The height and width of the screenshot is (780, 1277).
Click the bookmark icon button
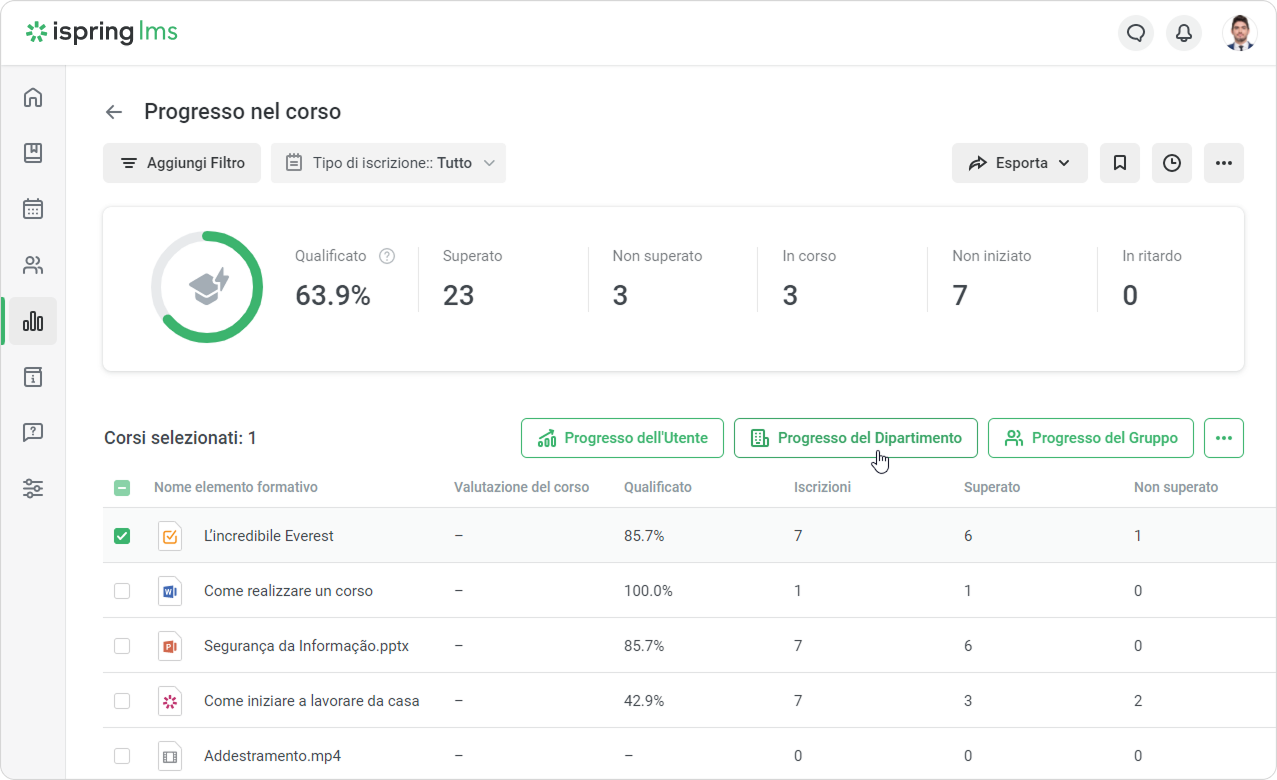coord(1119,163)
